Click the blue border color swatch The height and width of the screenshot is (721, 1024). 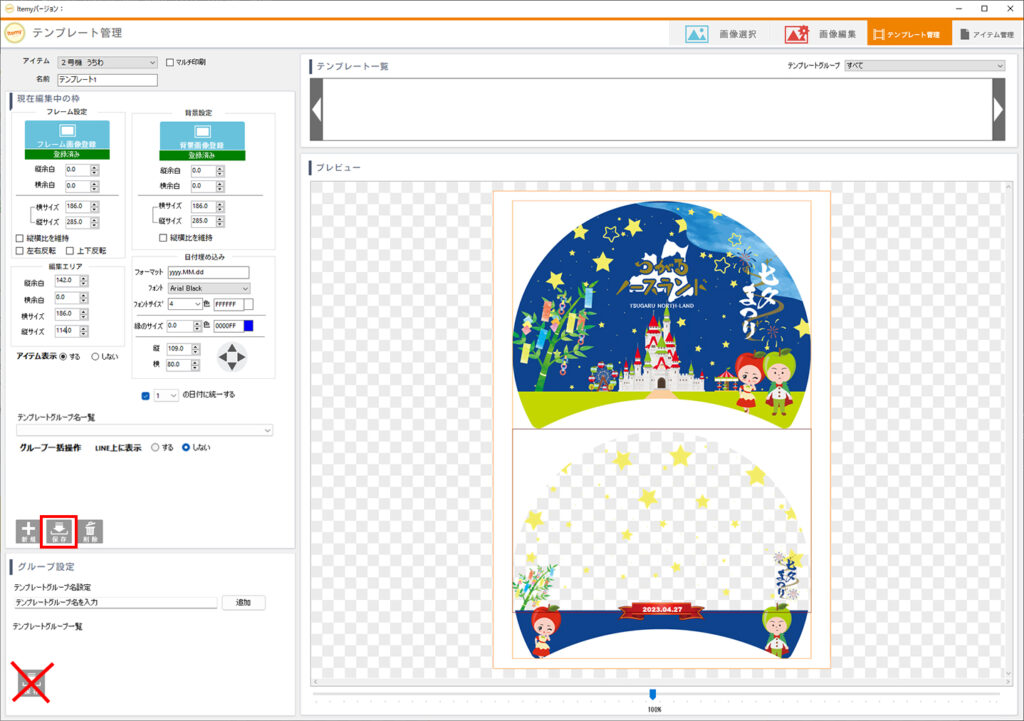(248, 326)
